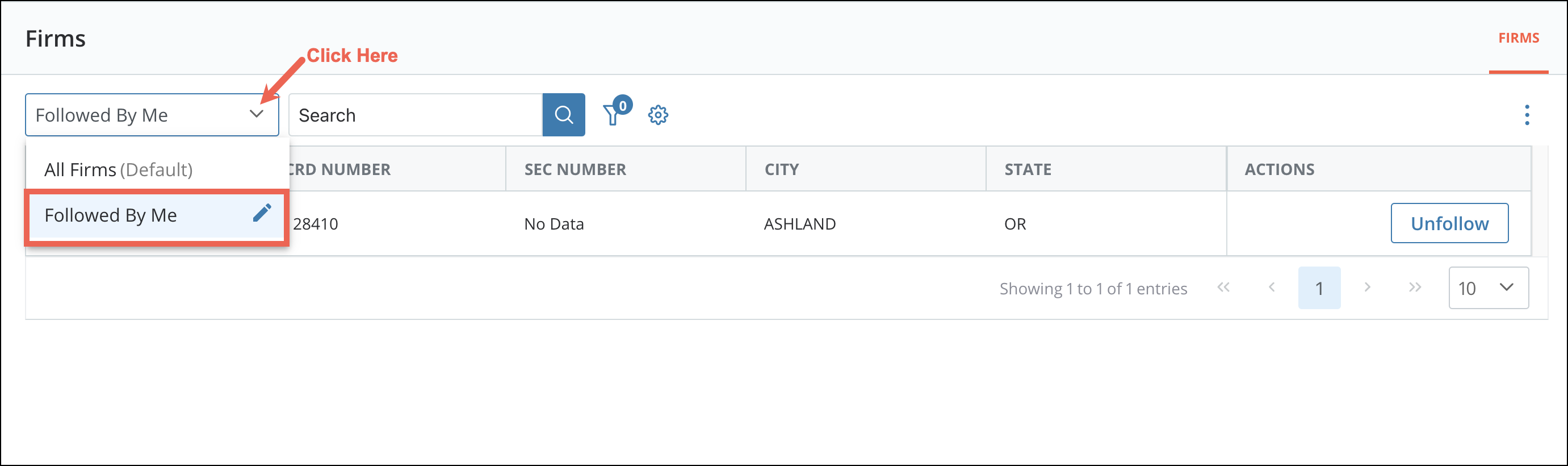
Task: Open the filter funnel icon
Action: pos(613,115)
